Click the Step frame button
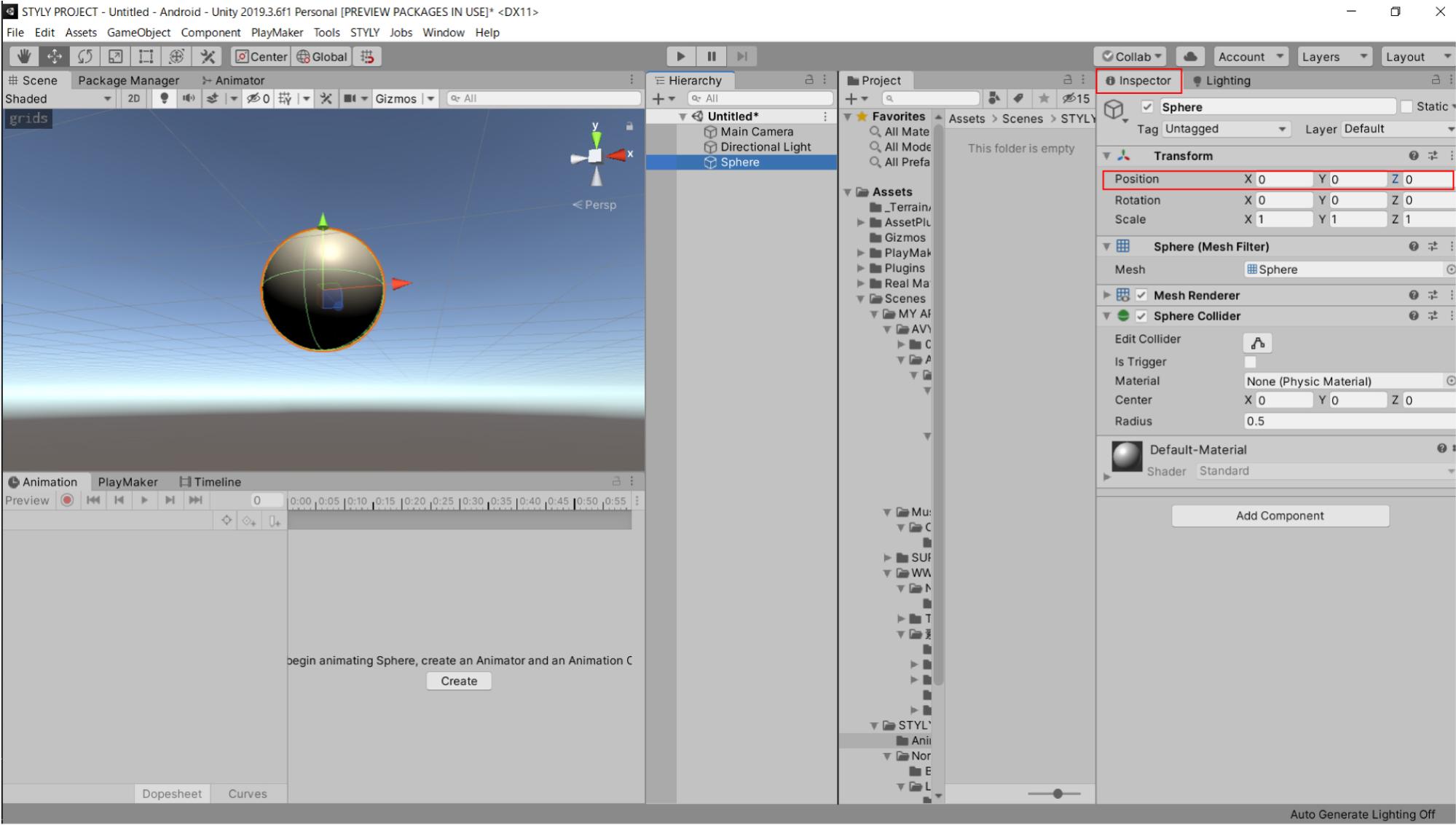This screenshot has height=825, width=1456. pyautogui.click(x=742, y=56)
